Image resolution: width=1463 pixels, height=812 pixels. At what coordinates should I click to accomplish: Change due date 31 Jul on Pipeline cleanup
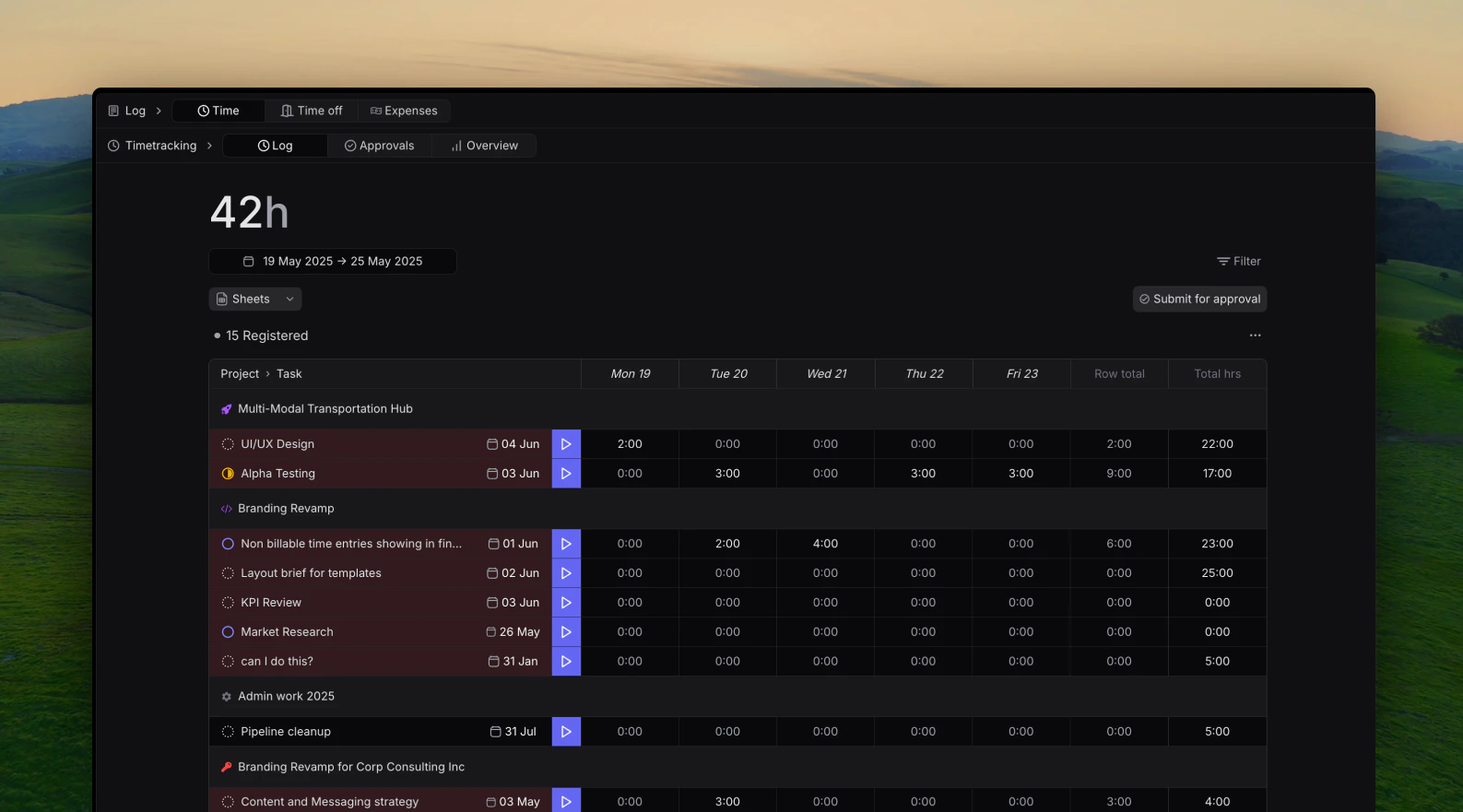click(x=513, y=732)
